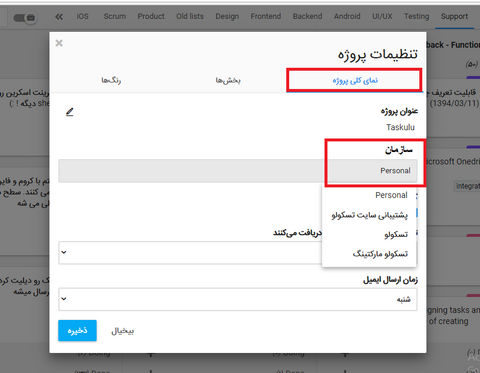The width and height of the screenshot is (480, 373).
Task: Switch to the Old lists tab
Action: coord(190,16)
